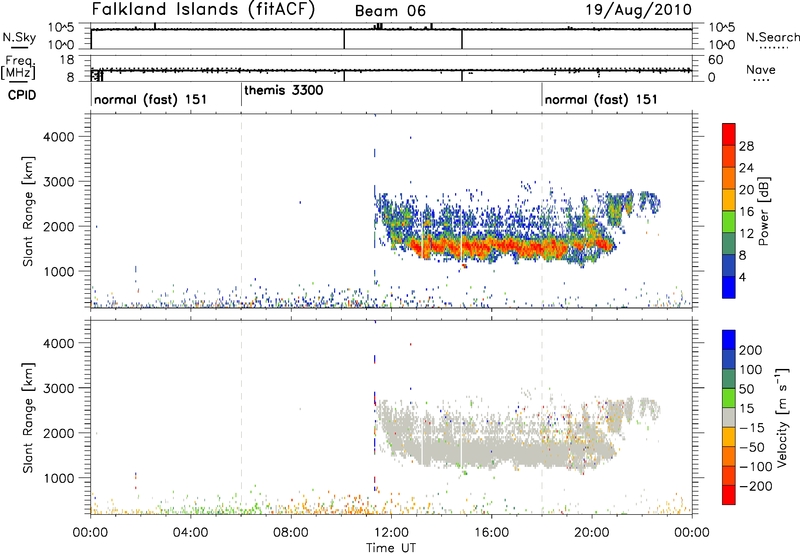Click the red high-power backscatter band near 1500 km
The height and width of the screenshot is (554, 800).
pyautogui.click(x=510, y=247)
